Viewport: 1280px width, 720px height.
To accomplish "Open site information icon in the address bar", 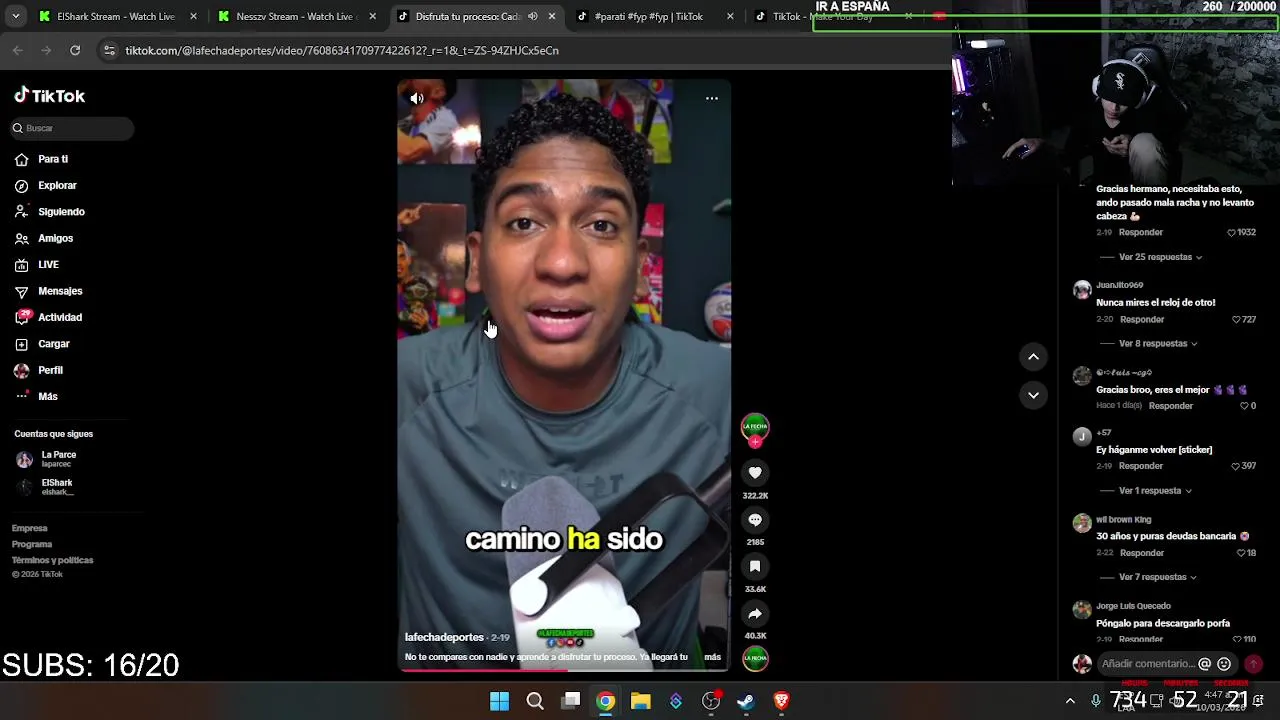I will click(x=109, y=50).
